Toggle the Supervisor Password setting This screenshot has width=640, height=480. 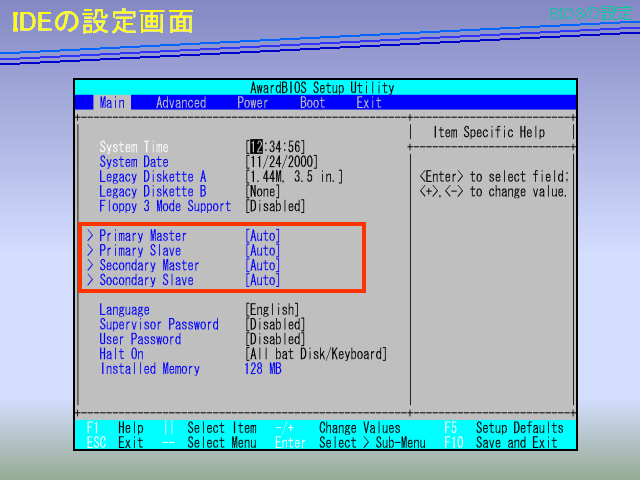275,325
